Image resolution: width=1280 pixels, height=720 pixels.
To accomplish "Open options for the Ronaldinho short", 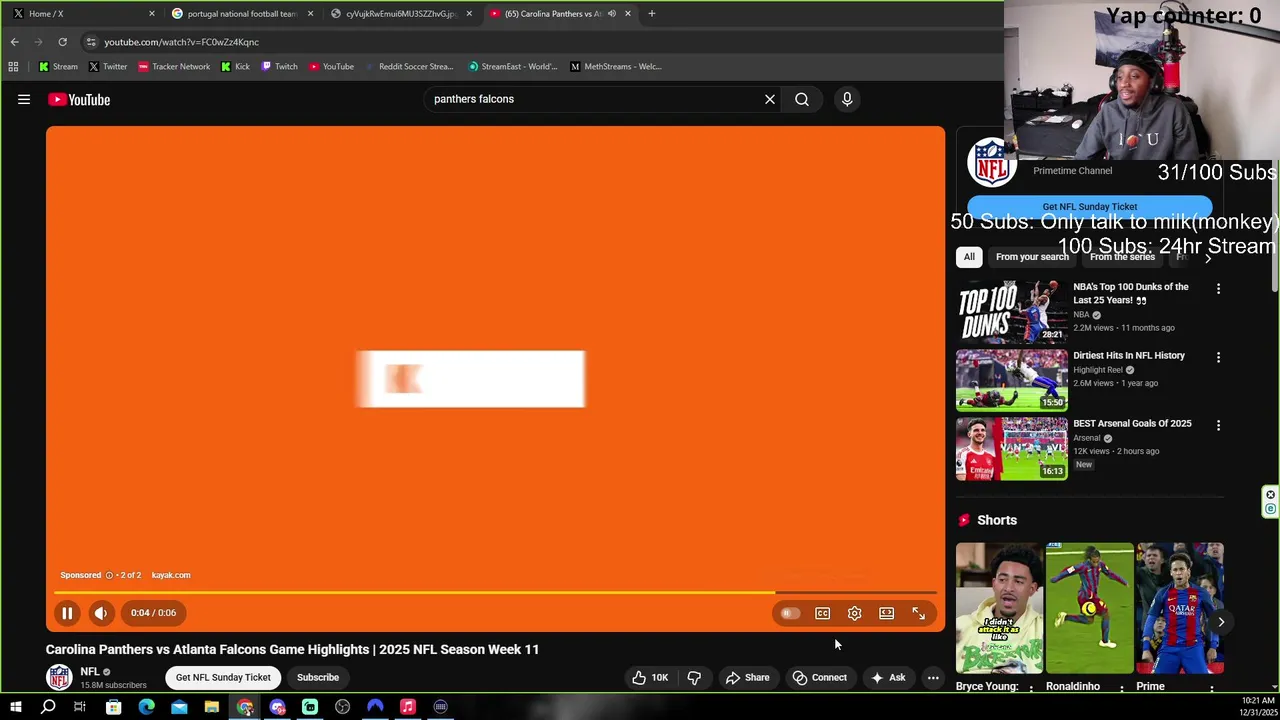I will (1121, 688).
